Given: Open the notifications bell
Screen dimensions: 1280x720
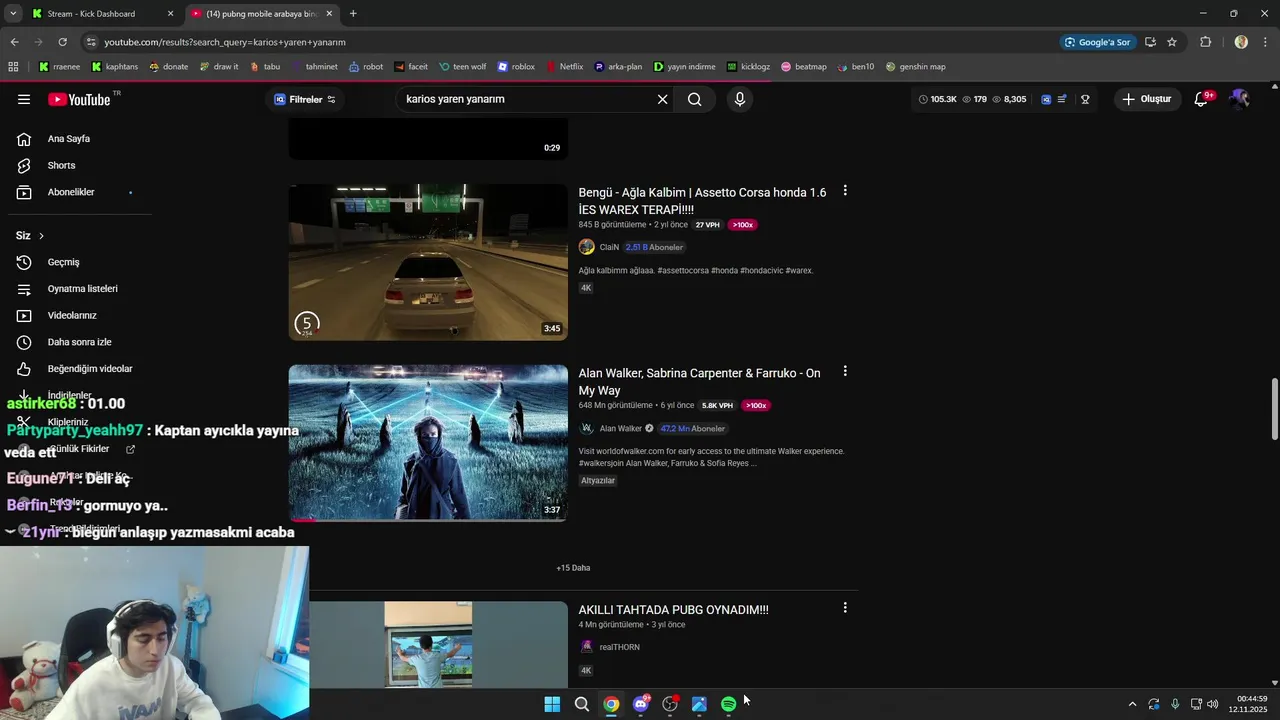Looking at the screenshot, I should click(1201, 99).
